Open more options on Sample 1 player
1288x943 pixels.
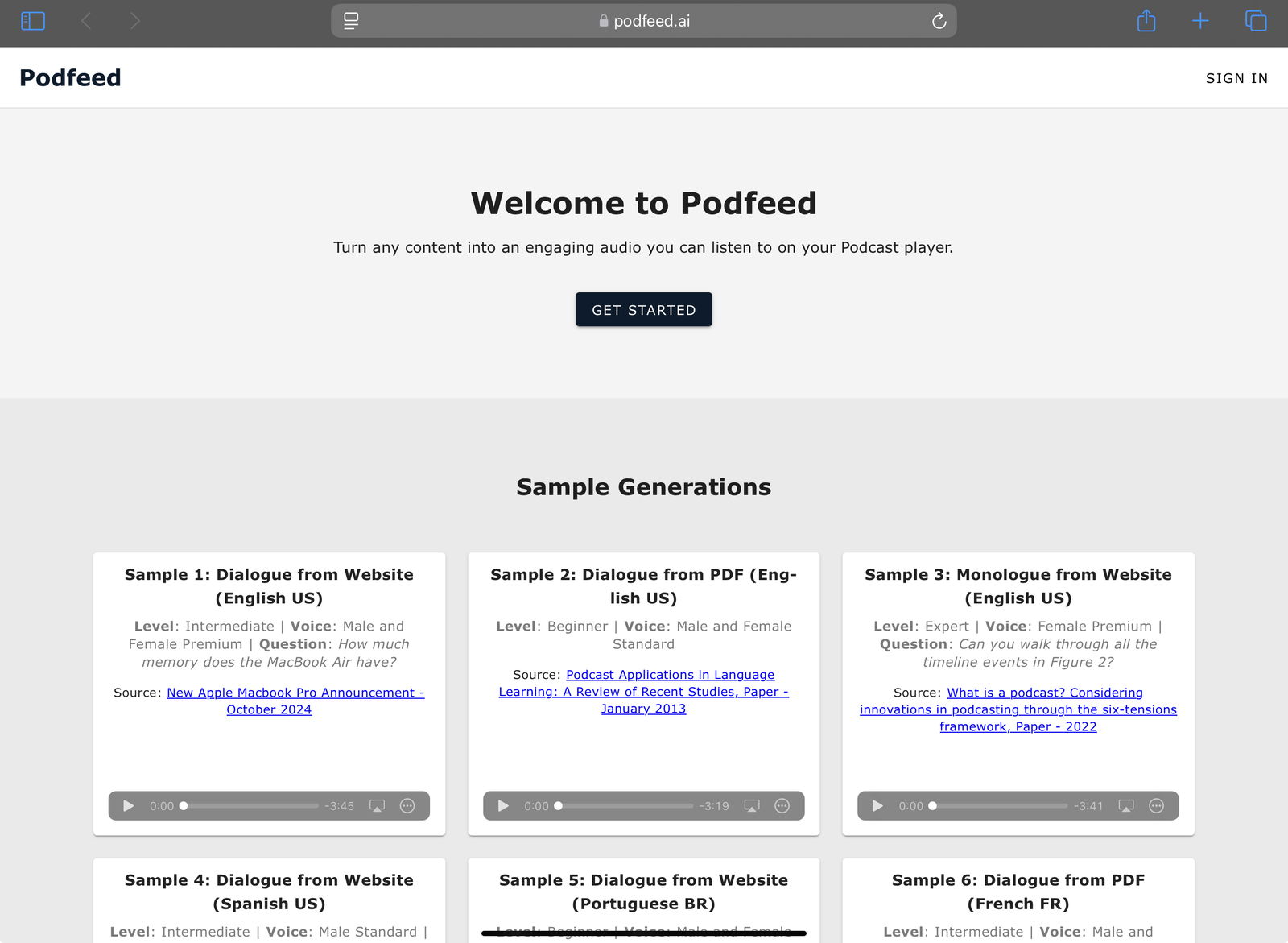coord(407,806)
